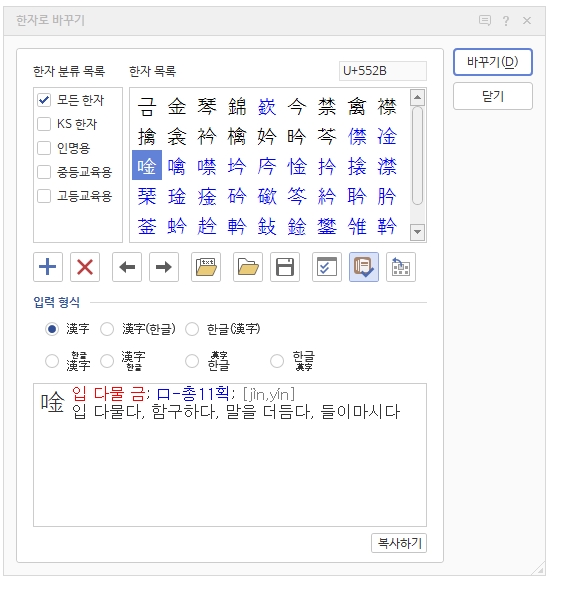Select the hanja 禽 in the list
This screenshot has width=569, height=595.
357,106
